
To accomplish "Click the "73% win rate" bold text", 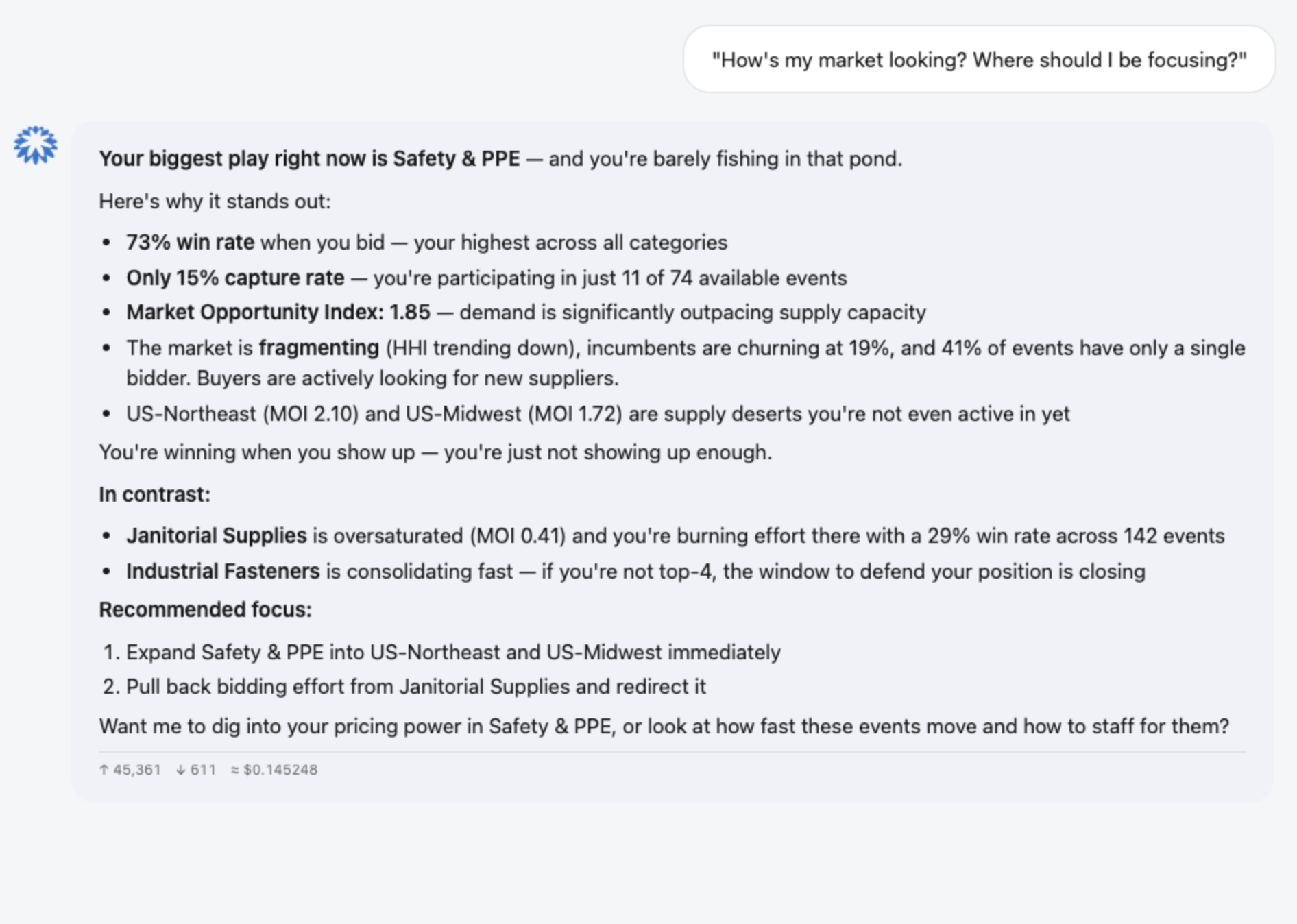I will tap(191, 242).
